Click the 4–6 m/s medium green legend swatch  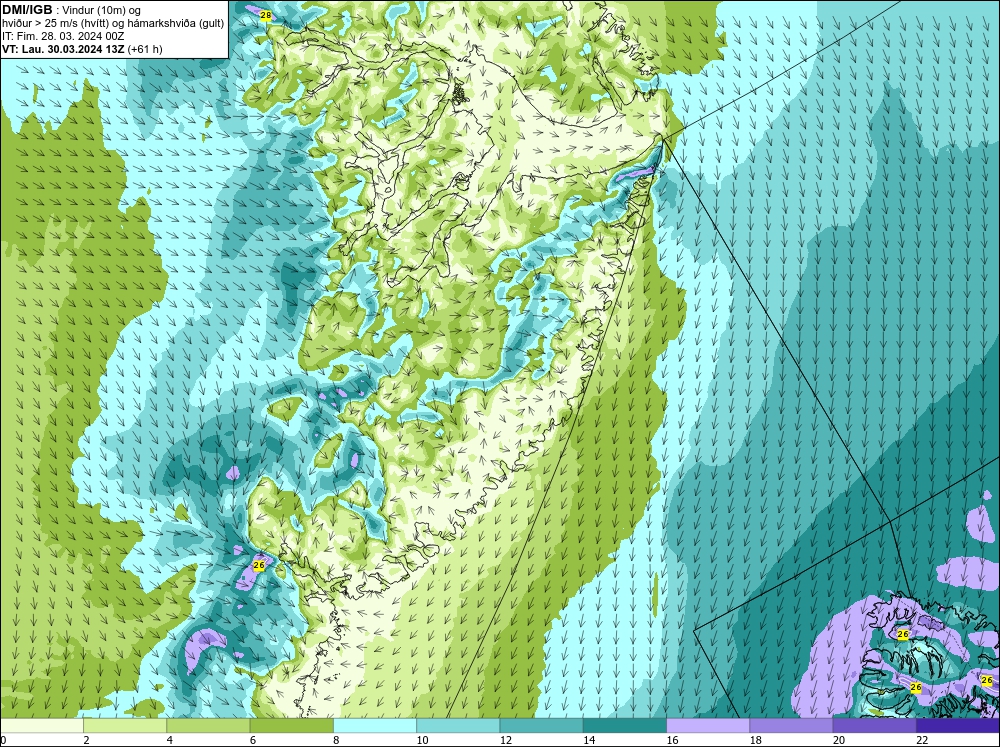[x=208, y=725]
